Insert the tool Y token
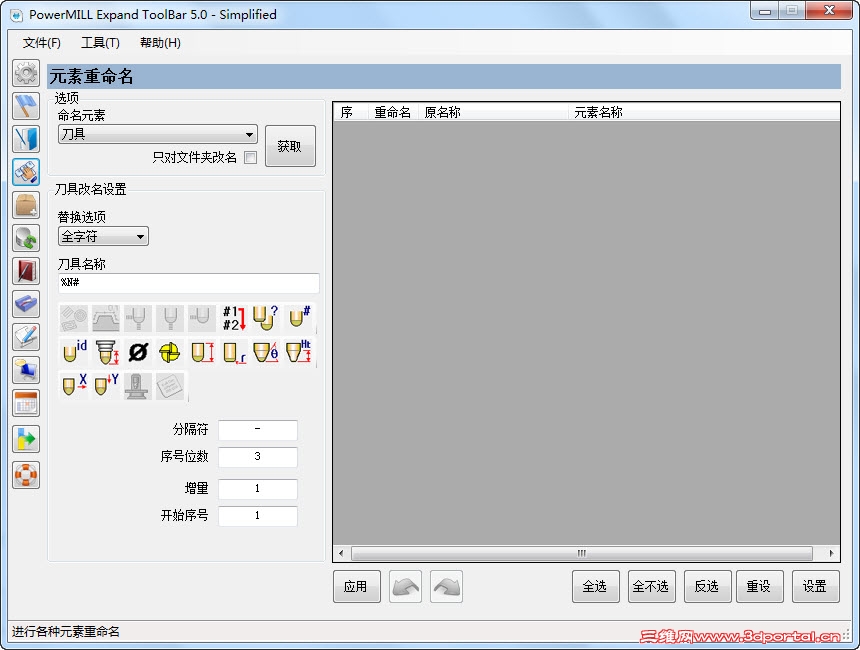860x650 pixels. point(106,385)
